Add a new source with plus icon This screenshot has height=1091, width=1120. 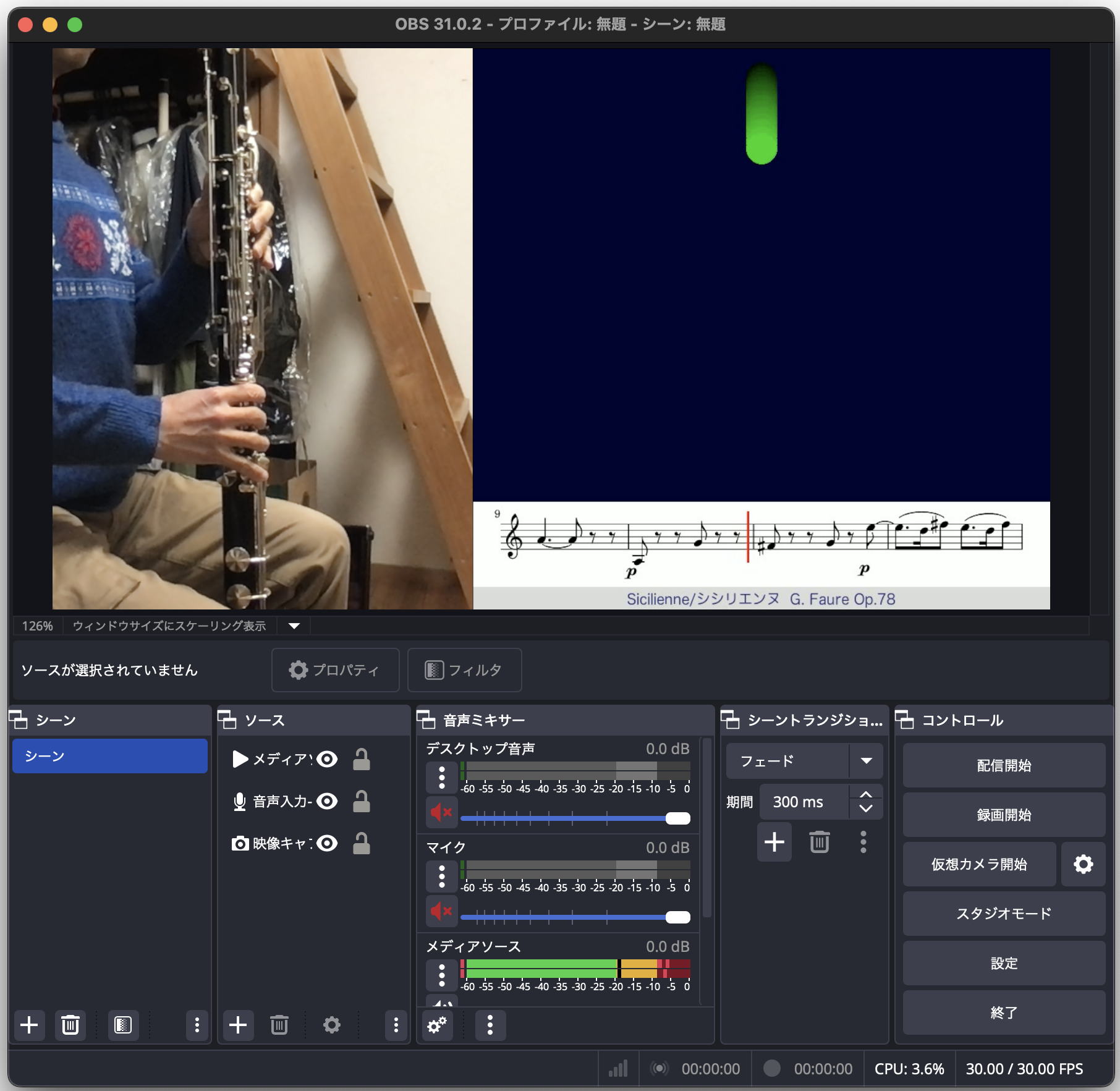point(238,1025)
